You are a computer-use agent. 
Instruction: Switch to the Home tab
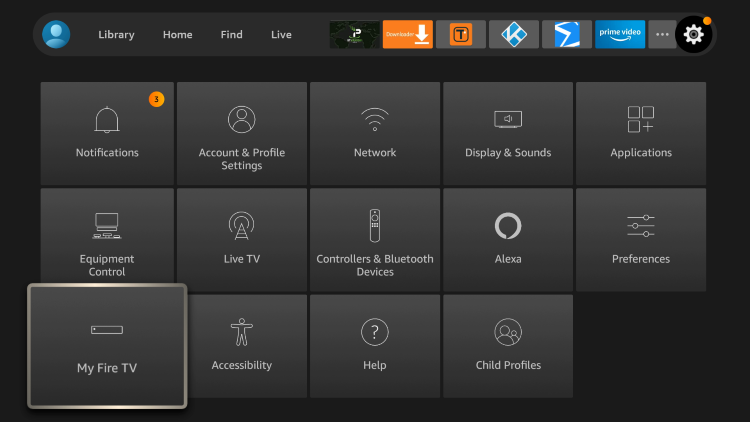(177, 35)
